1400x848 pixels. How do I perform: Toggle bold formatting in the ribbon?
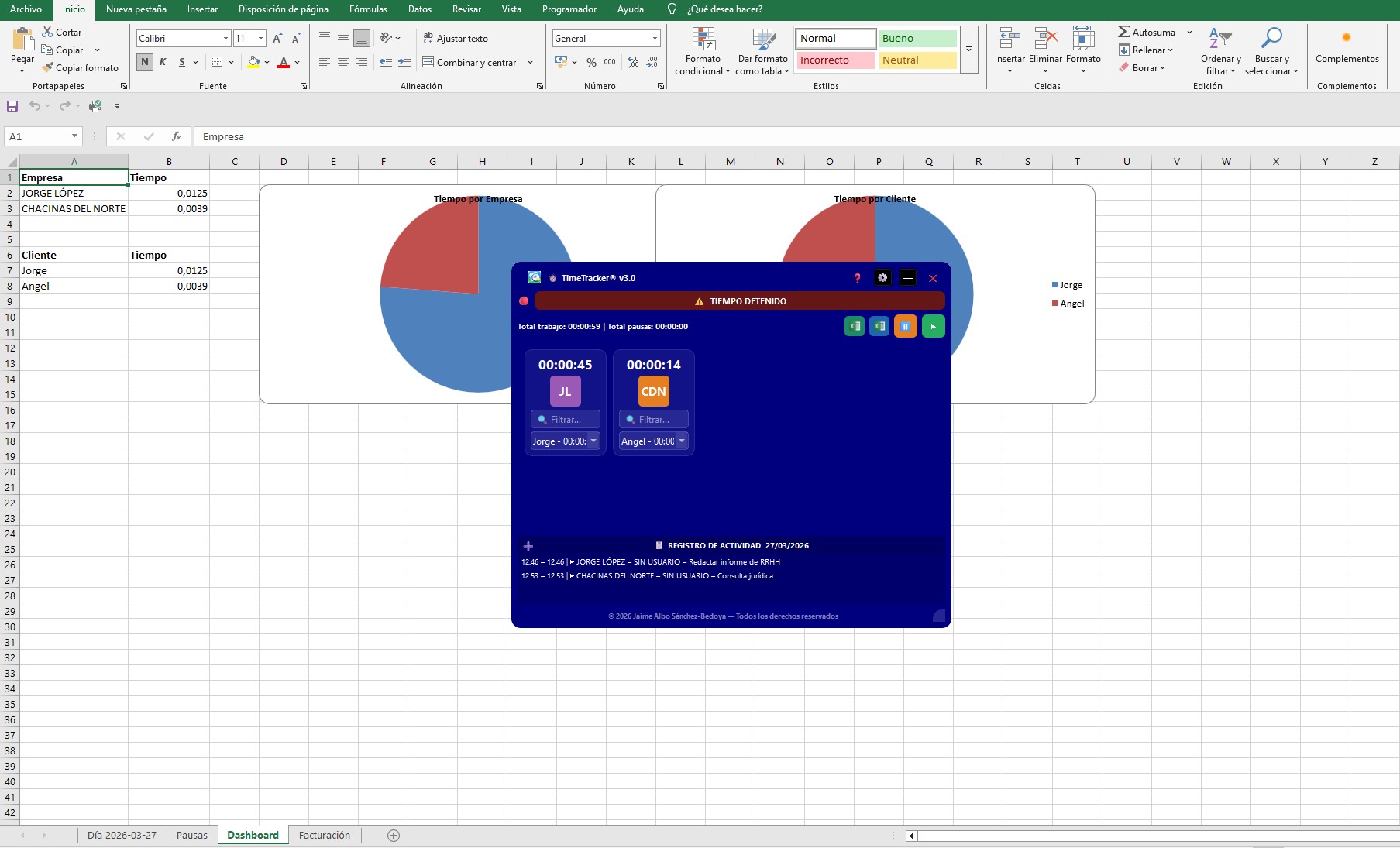[x=144, y=62]
